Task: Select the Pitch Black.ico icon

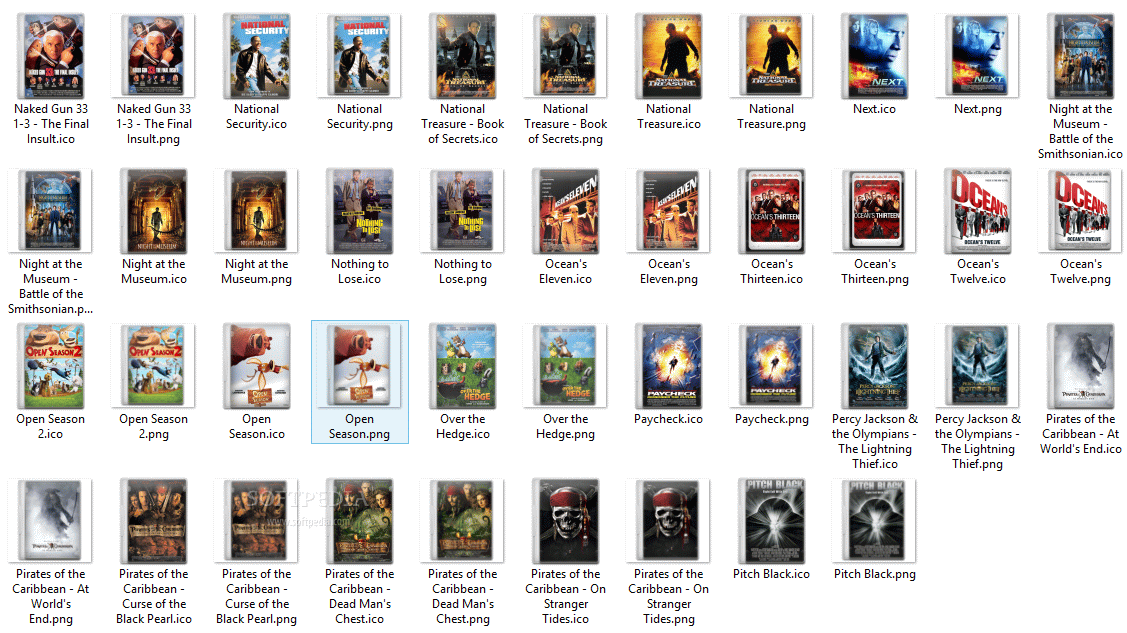Action: 771,522
